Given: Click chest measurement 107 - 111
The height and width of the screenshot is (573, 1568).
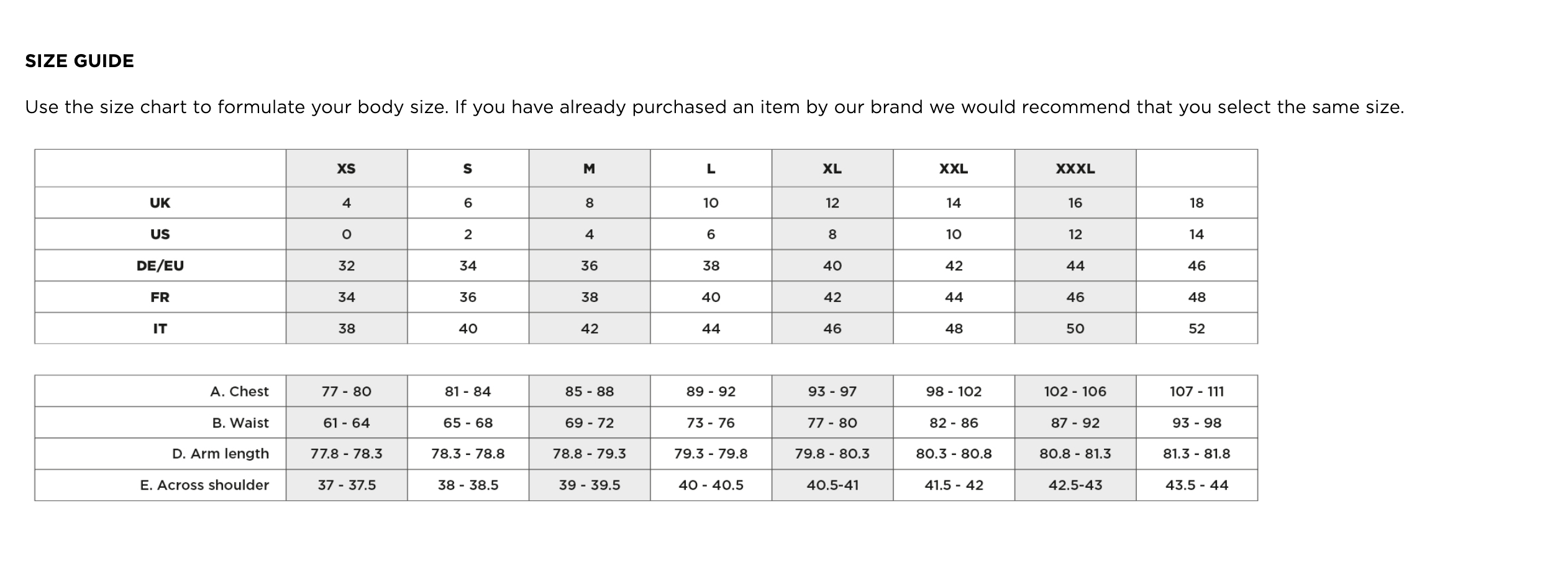Looking at the screenshot, I should click(x=1197, y=392).
